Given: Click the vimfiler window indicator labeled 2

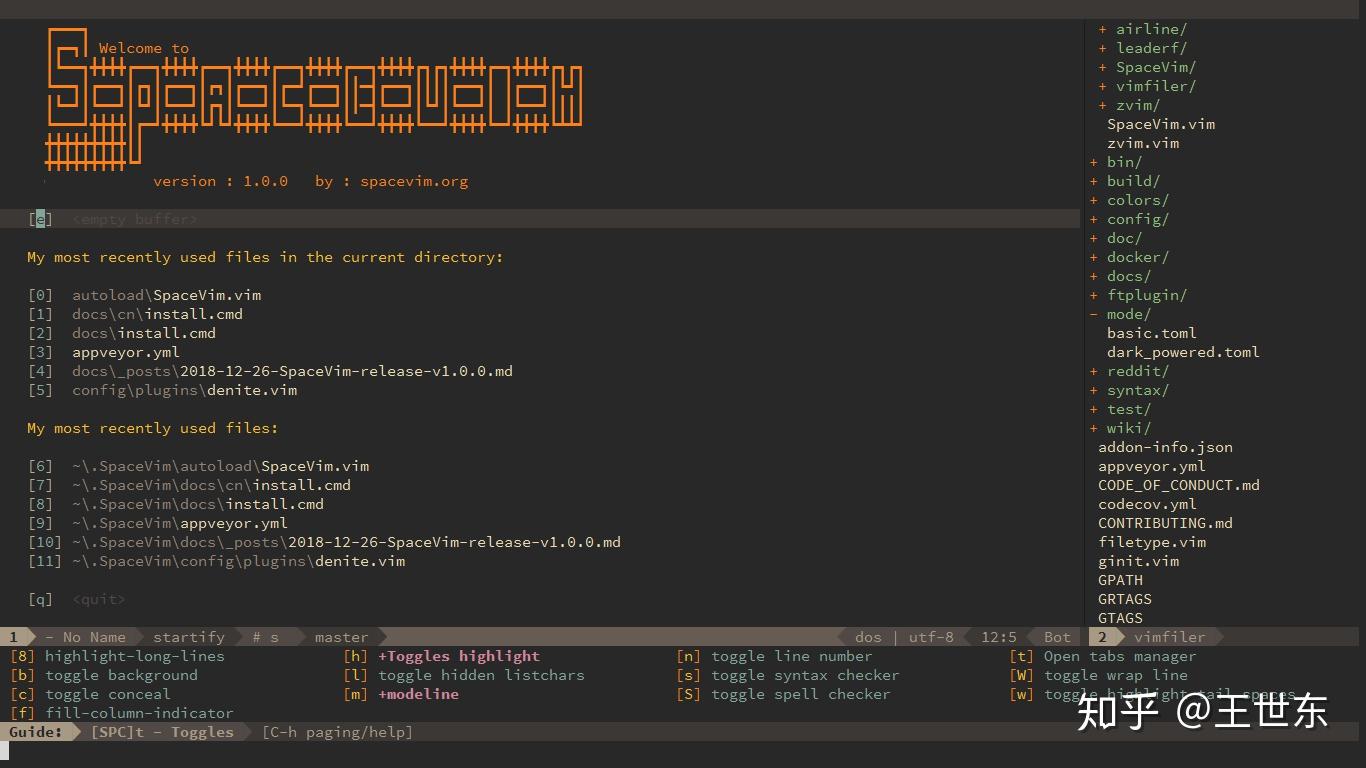Looking at the screenshot, I should coord(1102,636).
